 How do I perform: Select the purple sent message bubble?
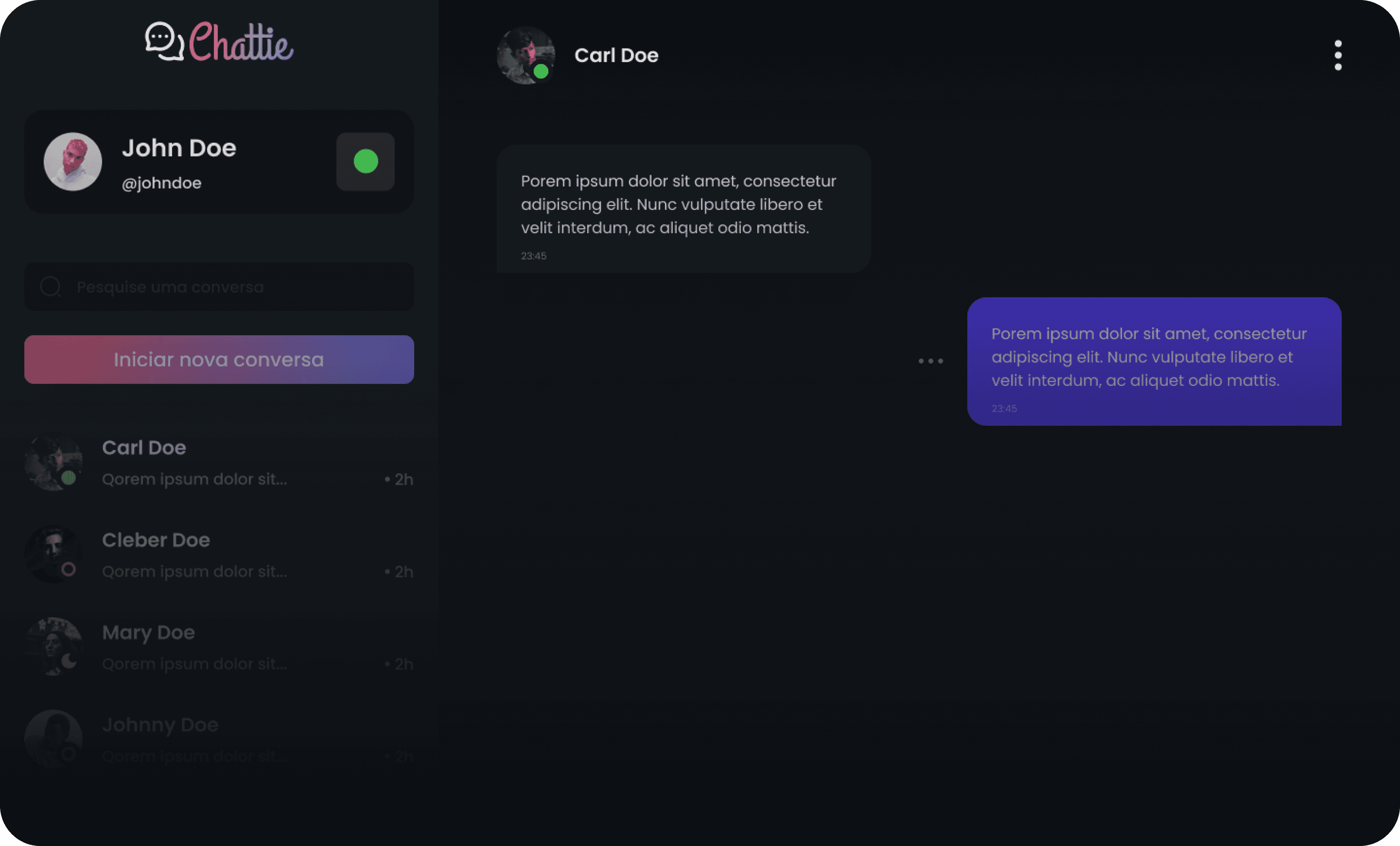tap(1154, 361)
